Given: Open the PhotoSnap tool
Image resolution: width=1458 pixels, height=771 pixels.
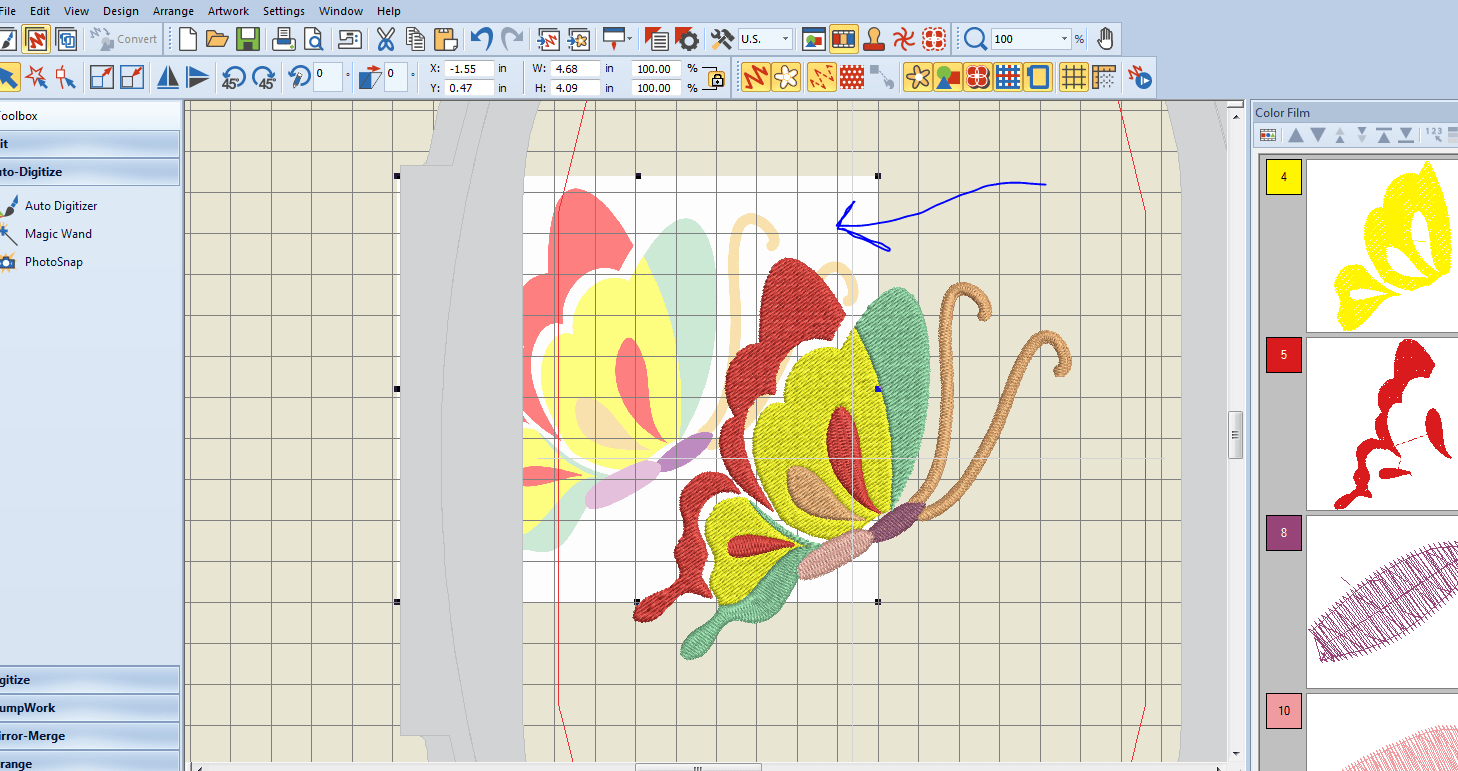Looking at the screenshot, I should [x=55, y=261].
